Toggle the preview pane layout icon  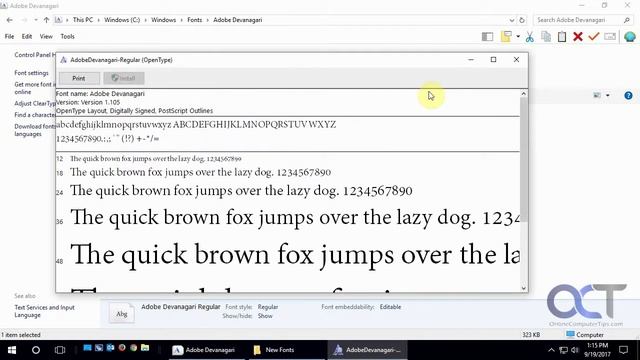487,37
